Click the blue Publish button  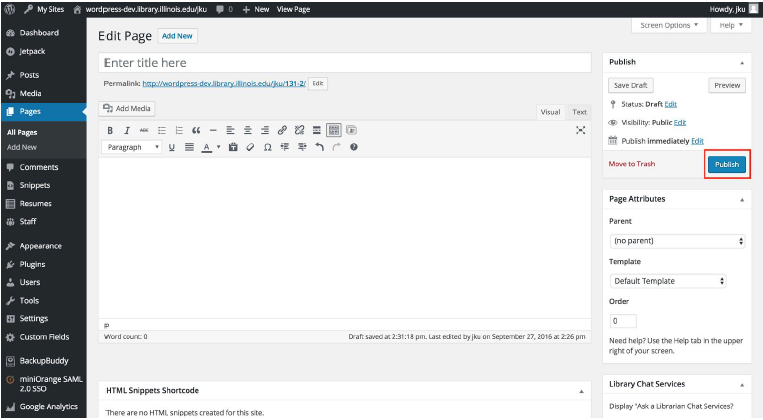(727, 164)
